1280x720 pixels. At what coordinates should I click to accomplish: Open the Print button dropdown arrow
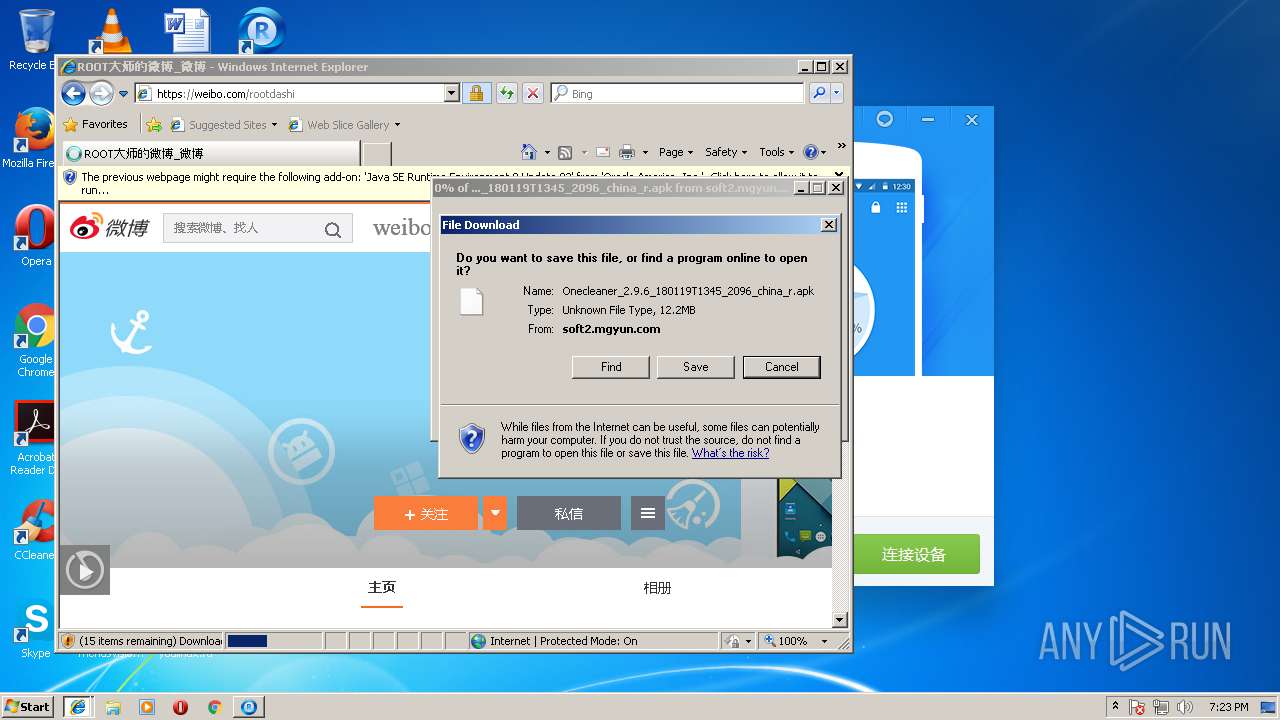[645, 153]
